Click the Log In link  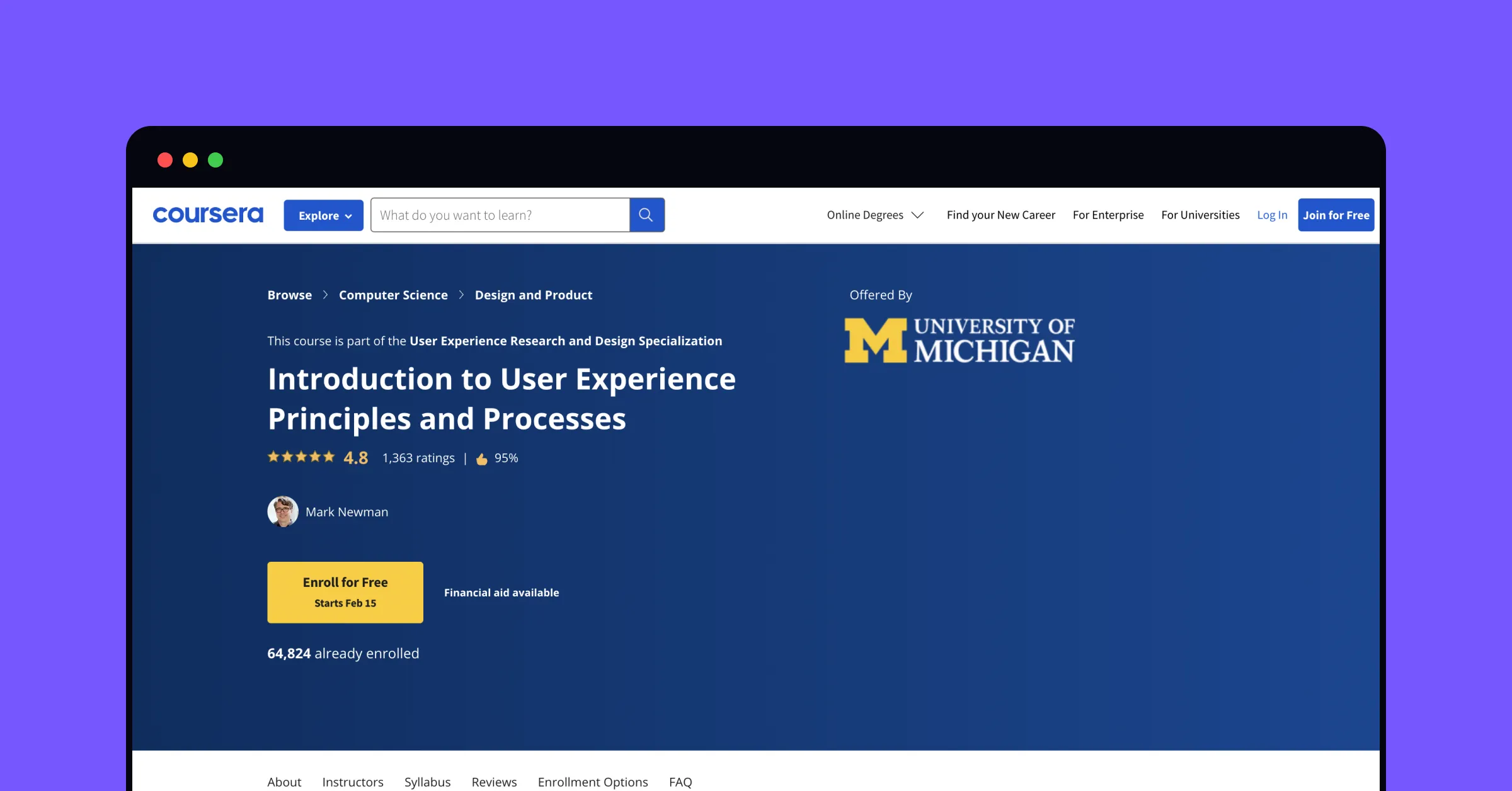click(1272, 215)
